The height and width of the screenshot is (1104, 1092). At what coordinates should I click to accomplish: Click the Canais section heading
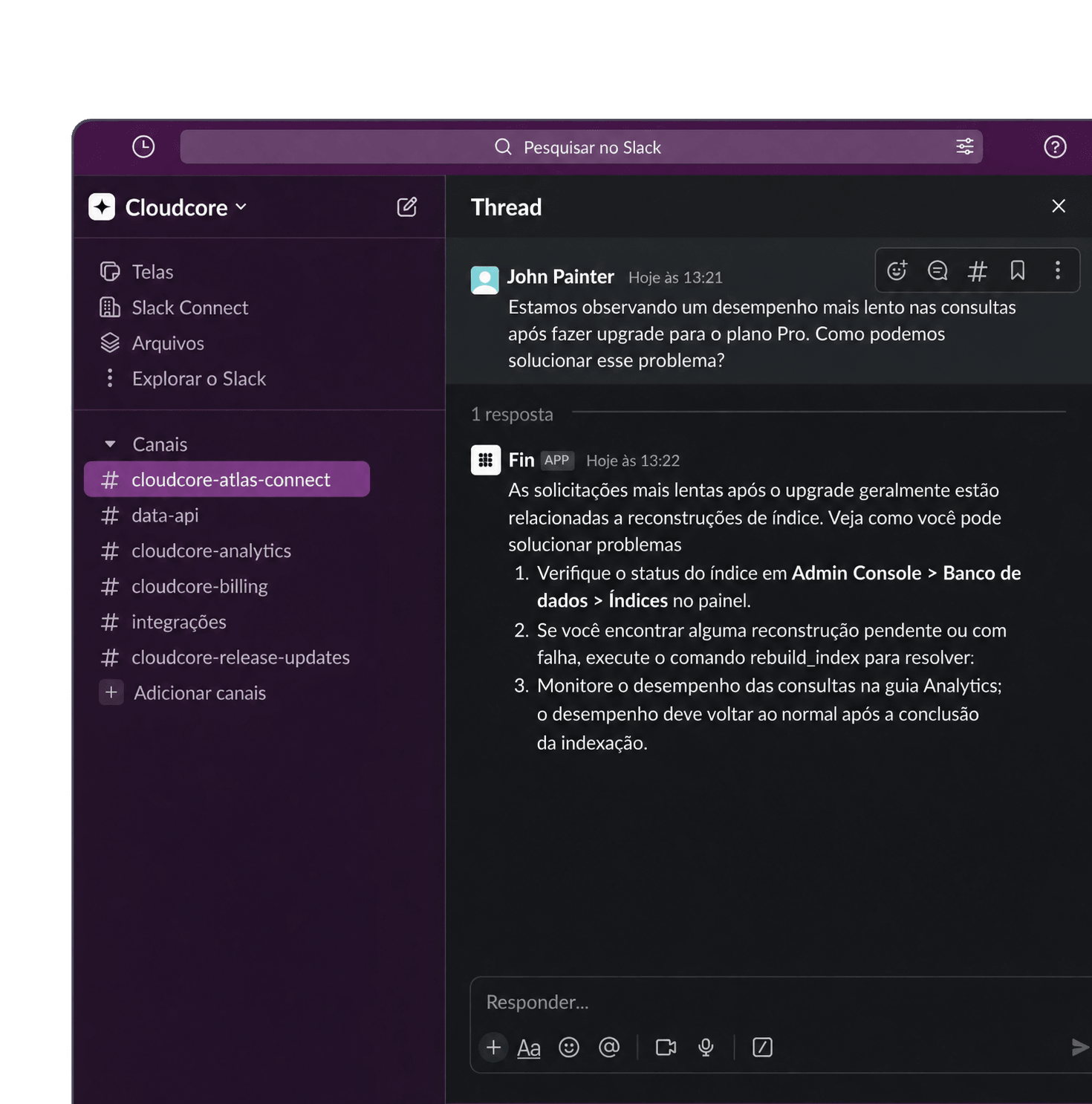click(x=160, y=444)
